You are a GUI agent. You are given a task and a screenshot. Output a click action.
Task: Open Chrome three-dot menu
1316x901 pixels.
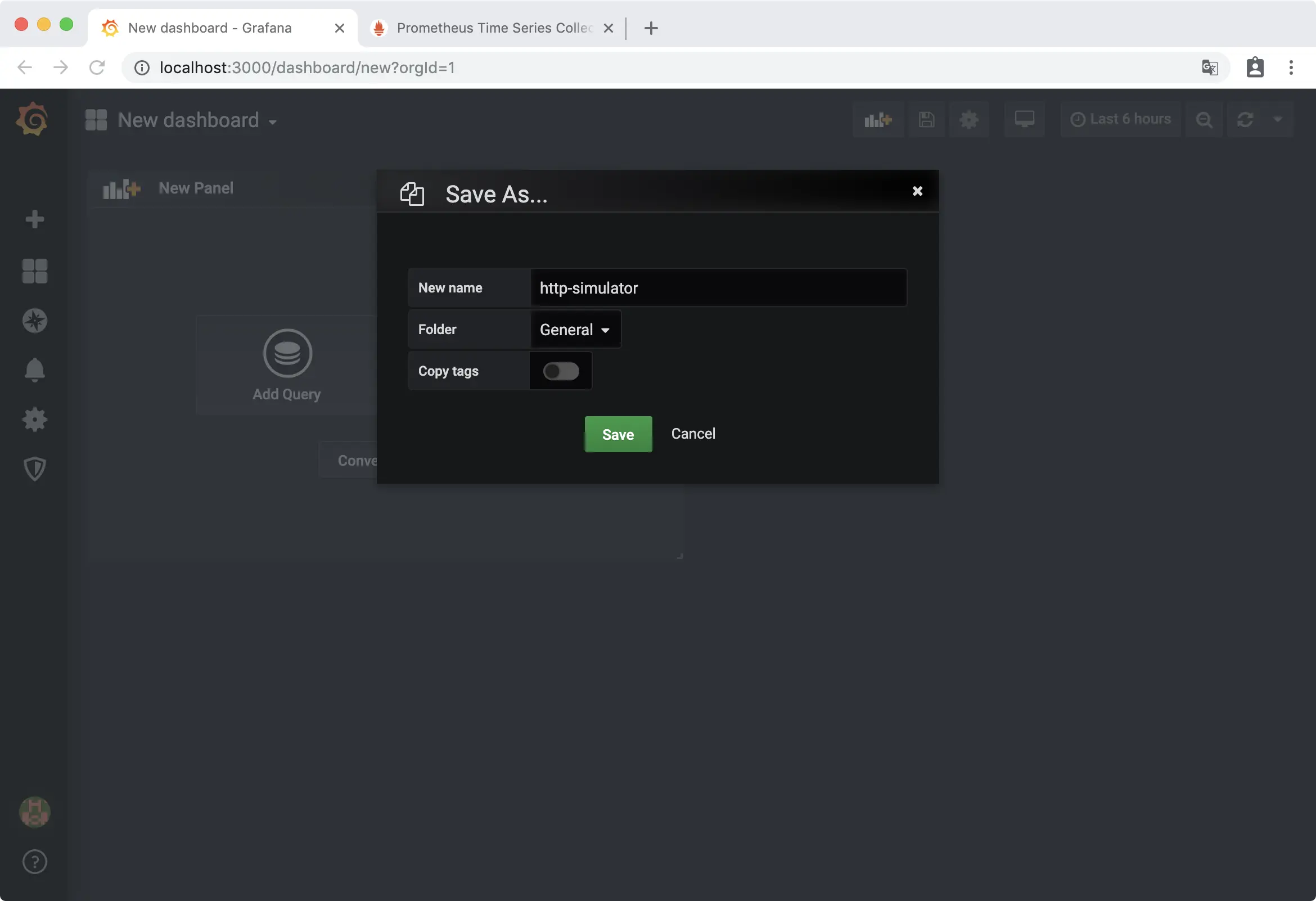[1291, 67]
